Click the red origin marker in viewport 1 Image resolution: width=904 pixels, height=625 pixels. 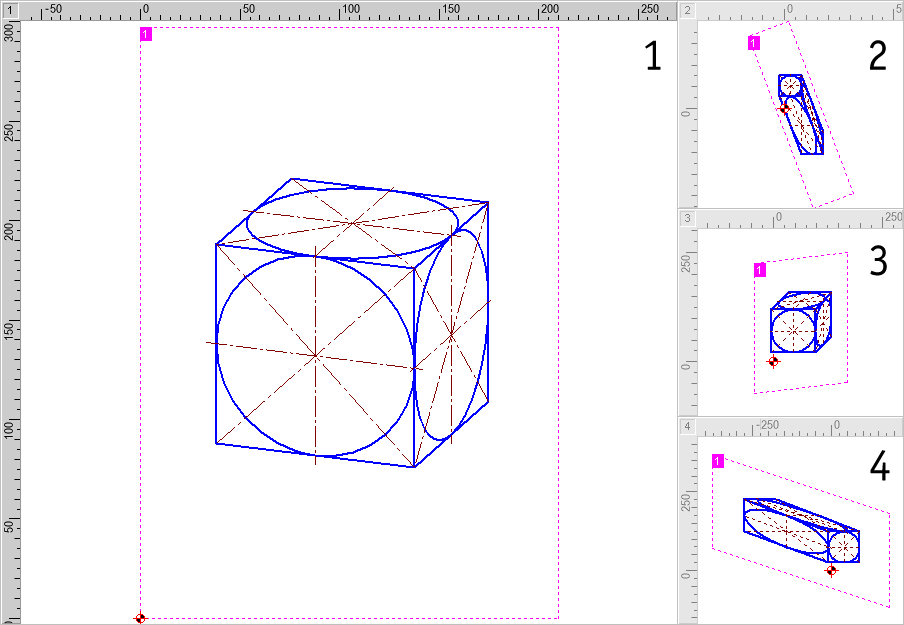pos(140,618)
